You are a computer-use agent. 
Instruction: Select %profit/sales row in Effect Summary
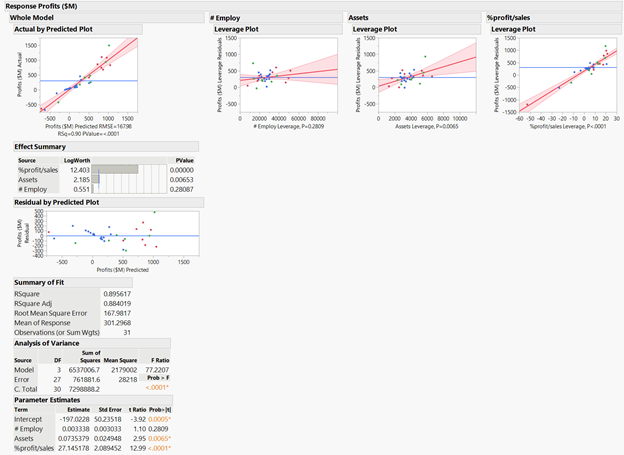click(106, 170)
